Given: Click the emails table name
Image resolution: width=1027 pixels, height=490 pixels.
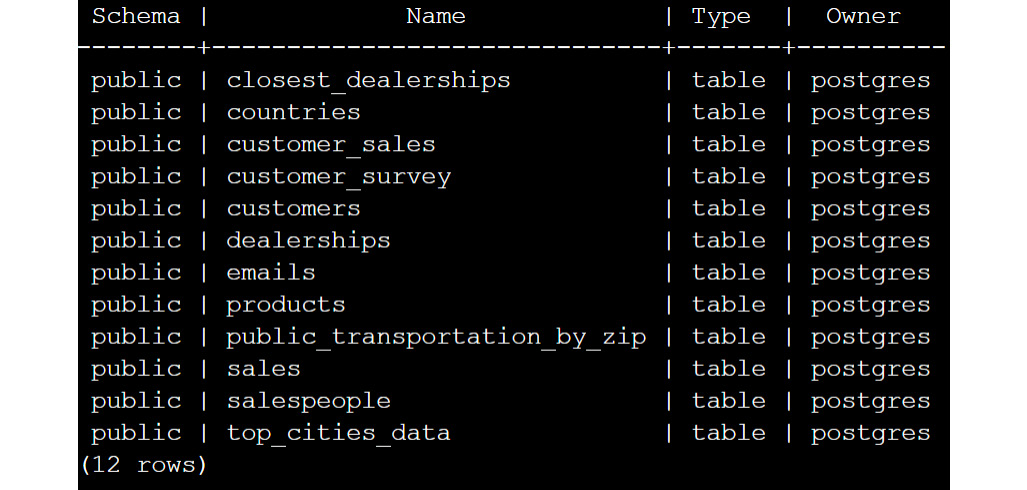Looking at the screenshot, I should (271, 273).
